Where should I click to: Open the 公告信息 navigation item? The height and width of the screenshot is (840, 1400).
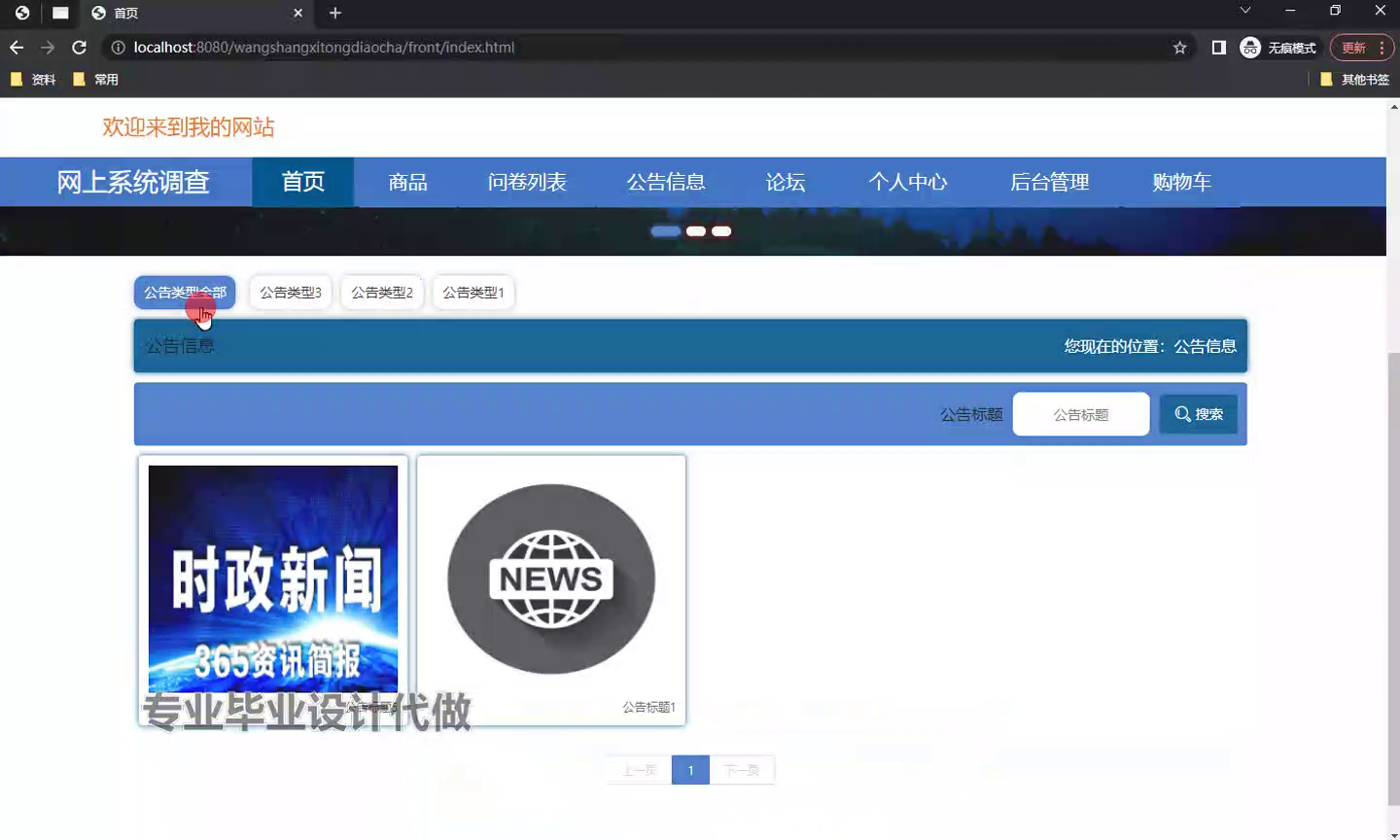click(x=666, y=182)
